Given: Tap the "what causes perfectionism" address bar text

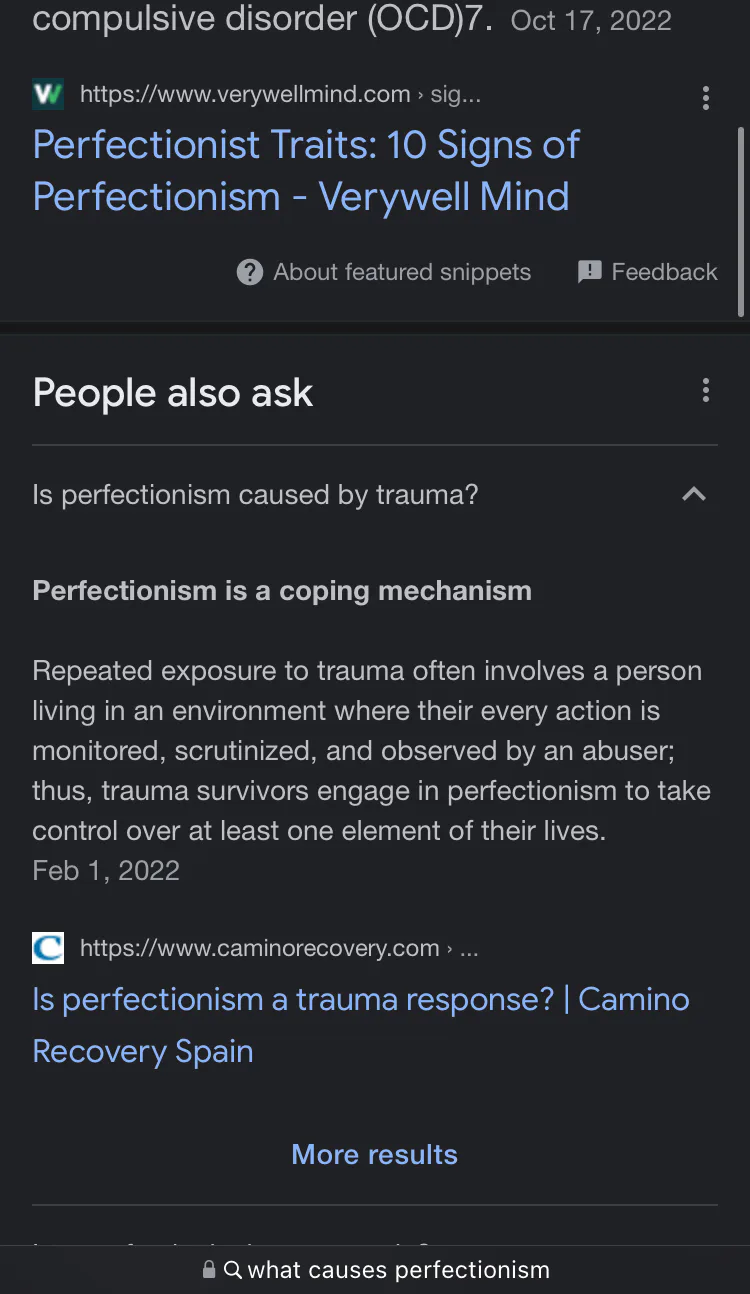Looking at the screenshot, I should coord(398,1270).
